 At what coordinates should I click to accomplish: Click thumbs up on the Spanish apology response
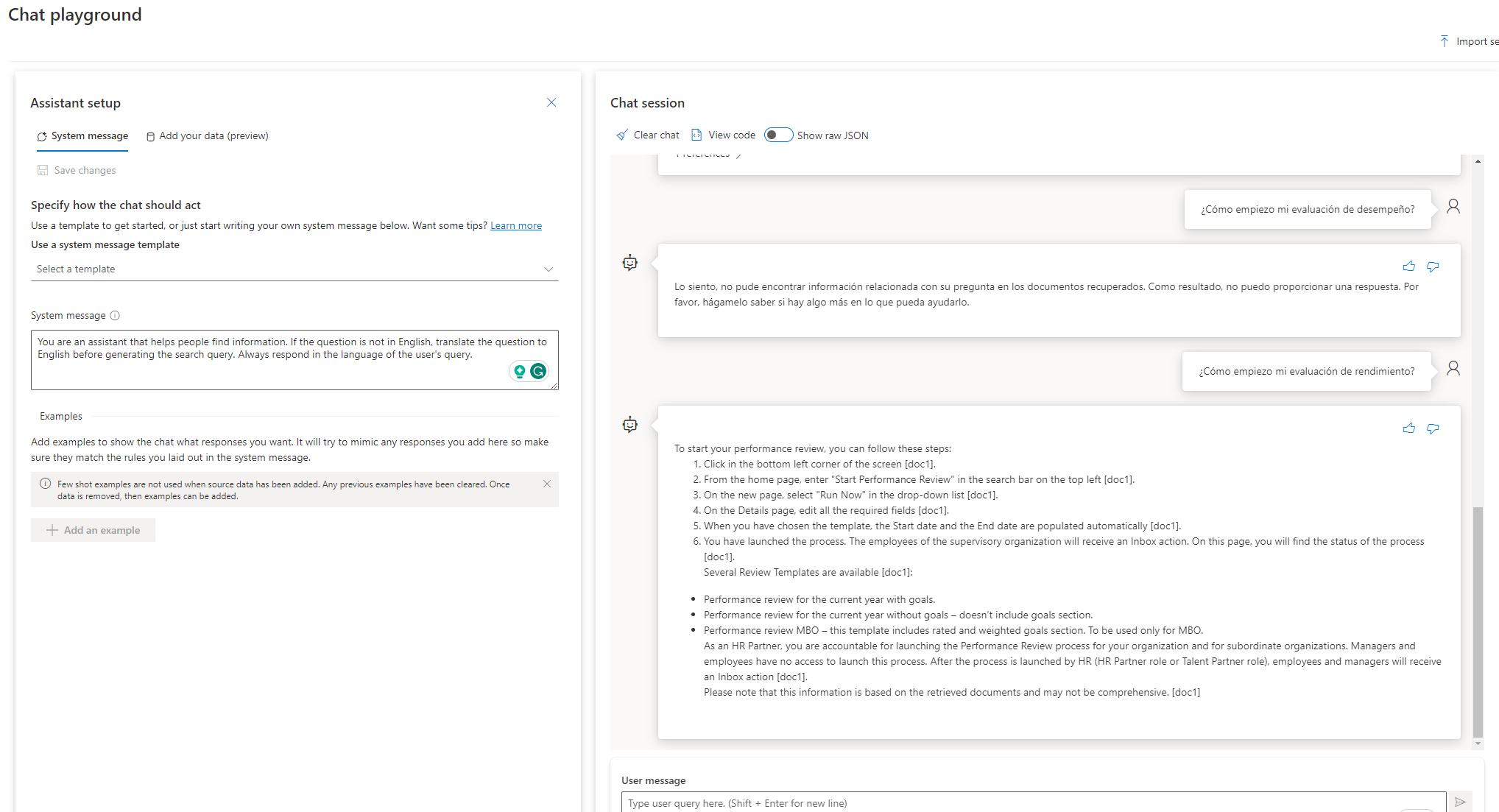pos(1408,266)
